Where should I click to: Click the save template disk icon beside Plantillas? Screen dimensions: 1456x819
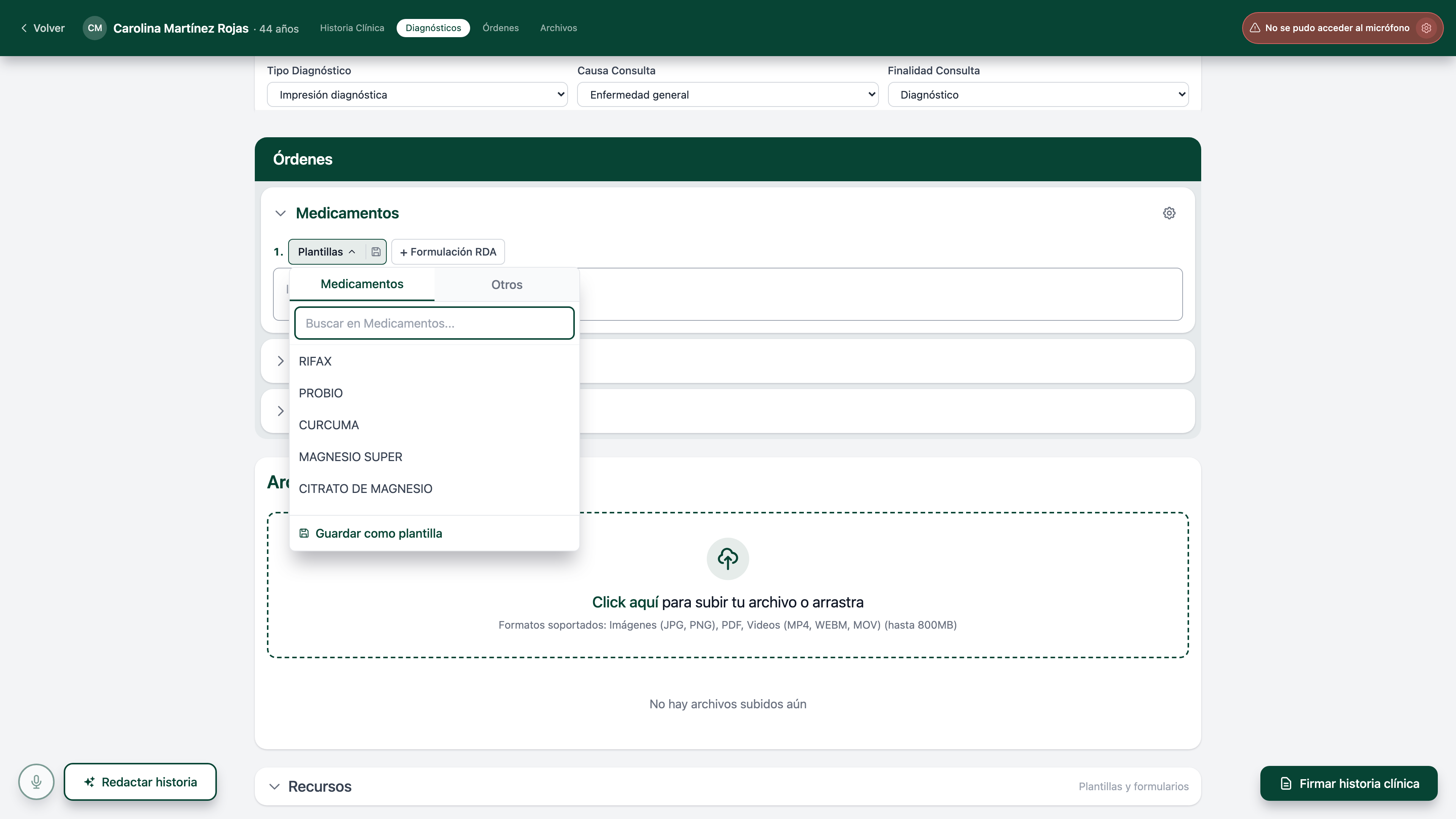376,251
